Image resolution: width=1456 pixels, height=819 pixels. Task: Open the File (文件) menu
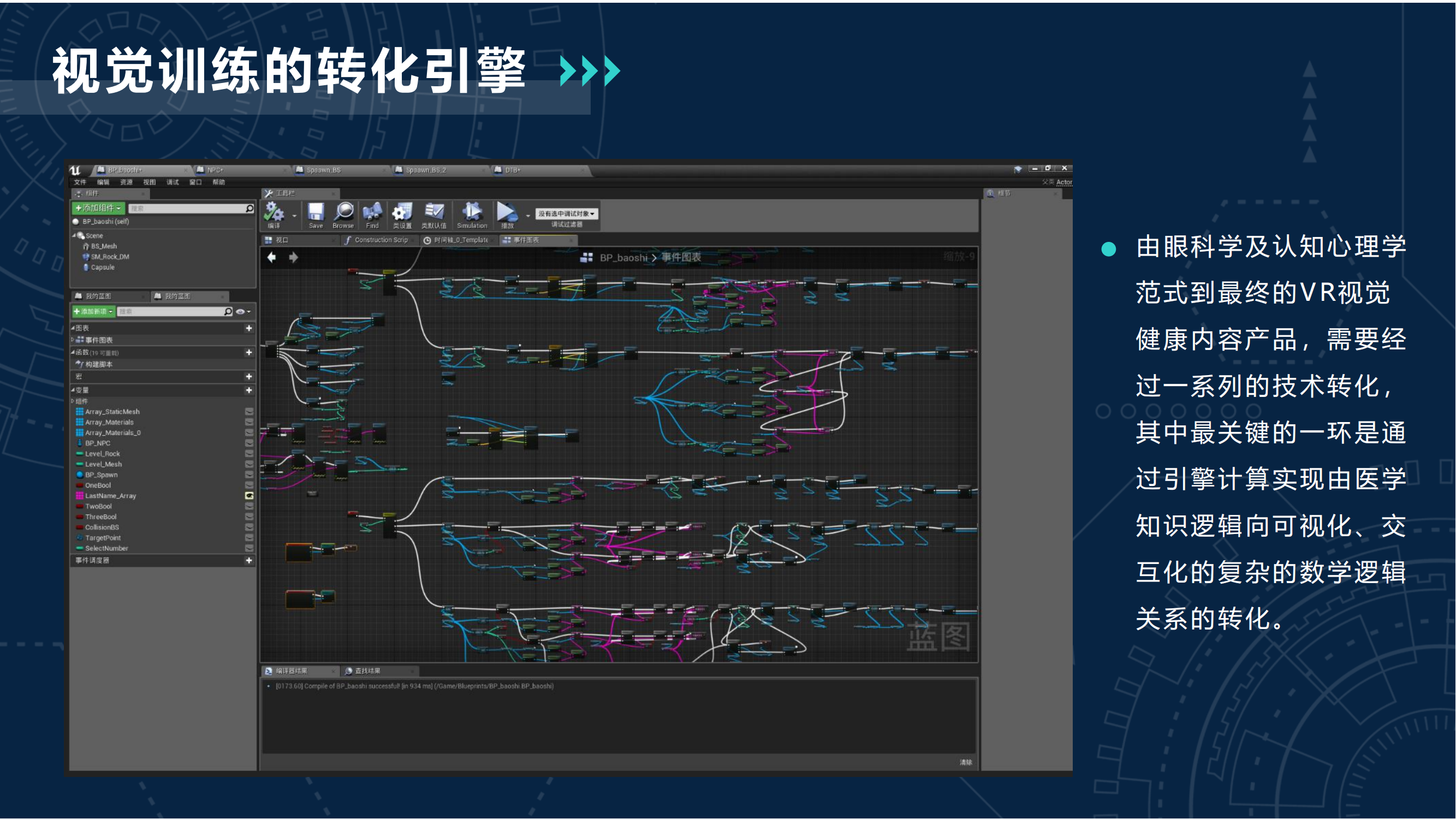click(80, 182)
